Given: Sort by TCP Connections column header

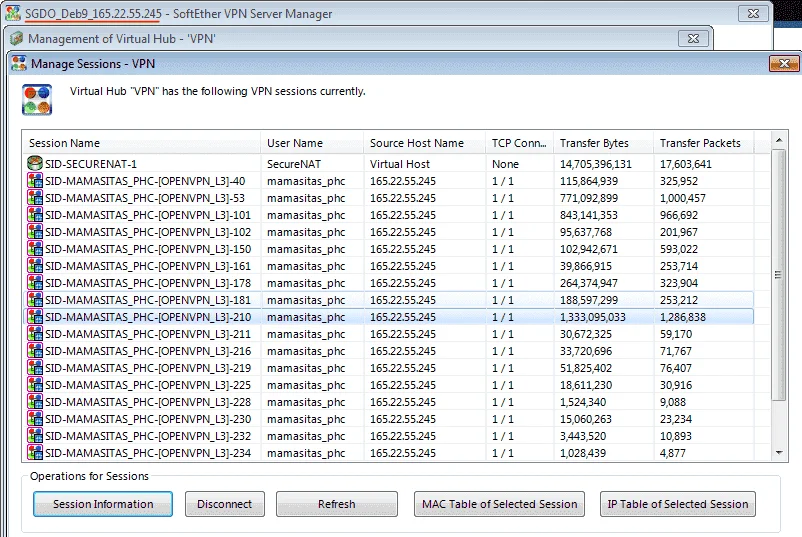Looking at the screenshot, I should tap(520, 143).
